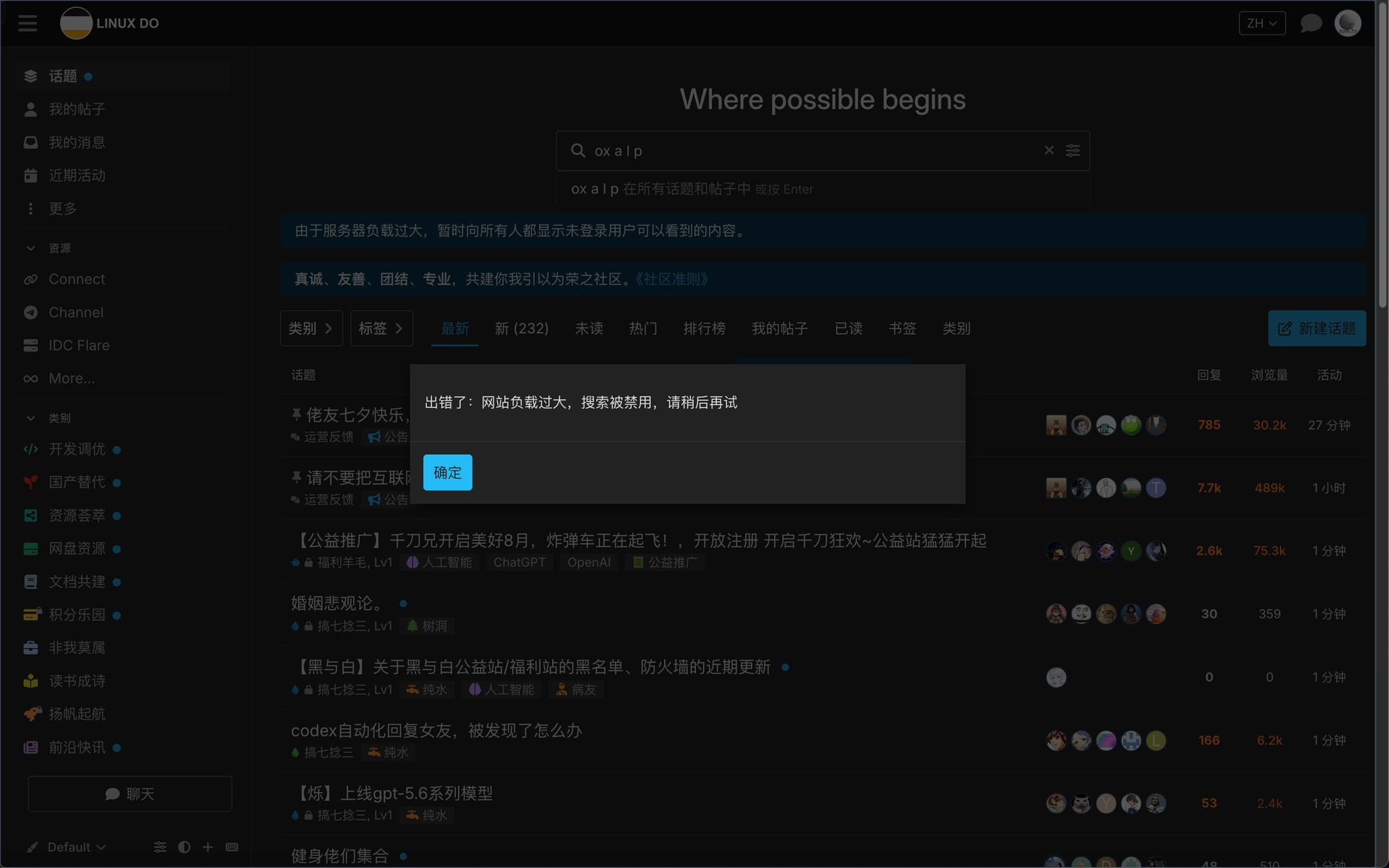
Task: Open the Channel resource link
Action: click(x=123, y=312)
